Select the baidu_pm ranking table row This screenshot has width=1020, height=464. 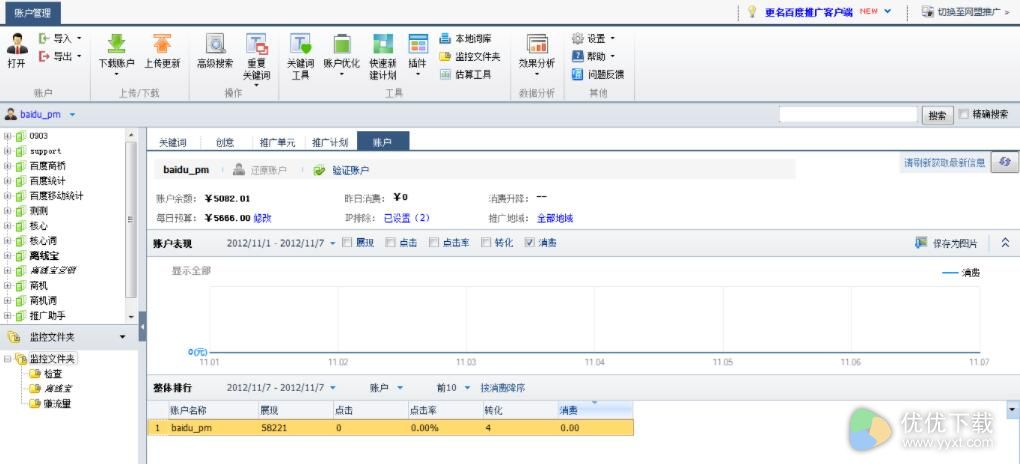point(390,428)
